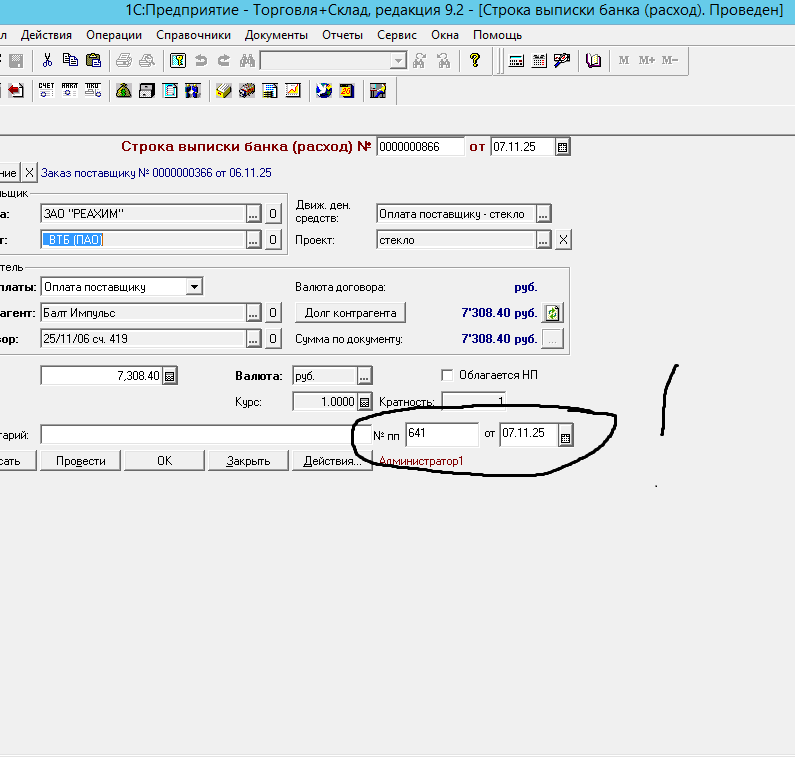The width and height of the screenshot is (795, 759).
Task: Click the open book icon
Action: tap(593, 61)
